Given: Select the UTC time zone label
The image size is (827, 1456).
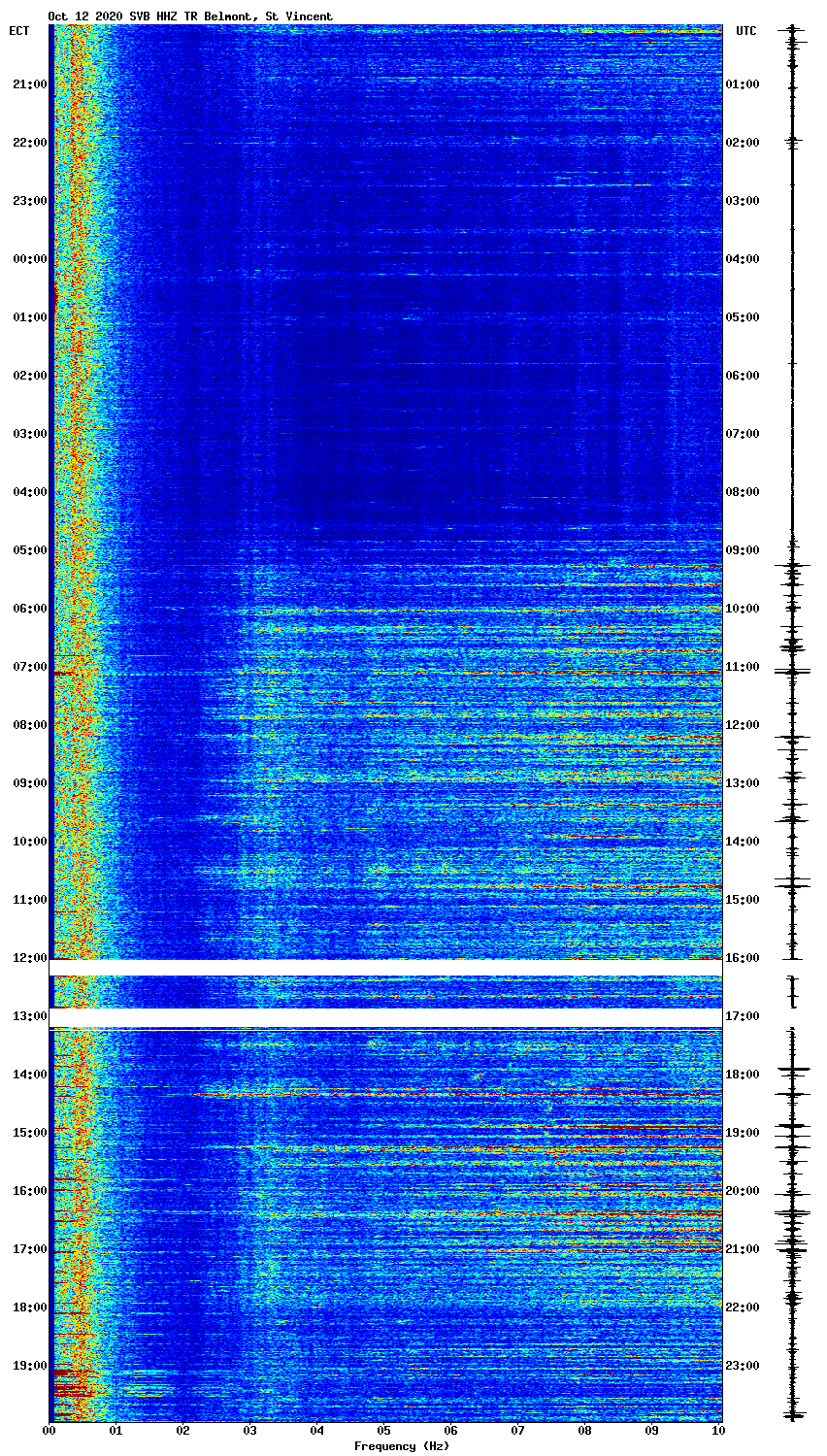Looking at the screenshot, I should [745, 31].
